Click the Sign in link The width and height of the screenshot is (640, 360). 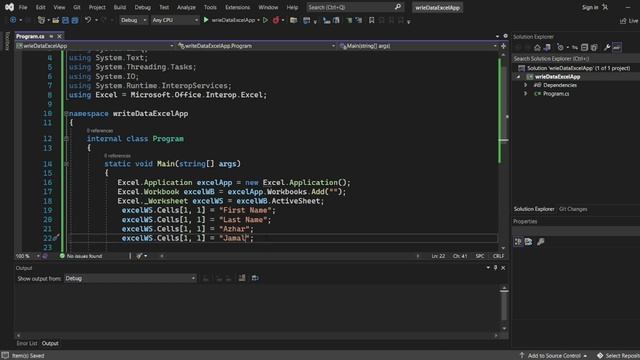590,7
